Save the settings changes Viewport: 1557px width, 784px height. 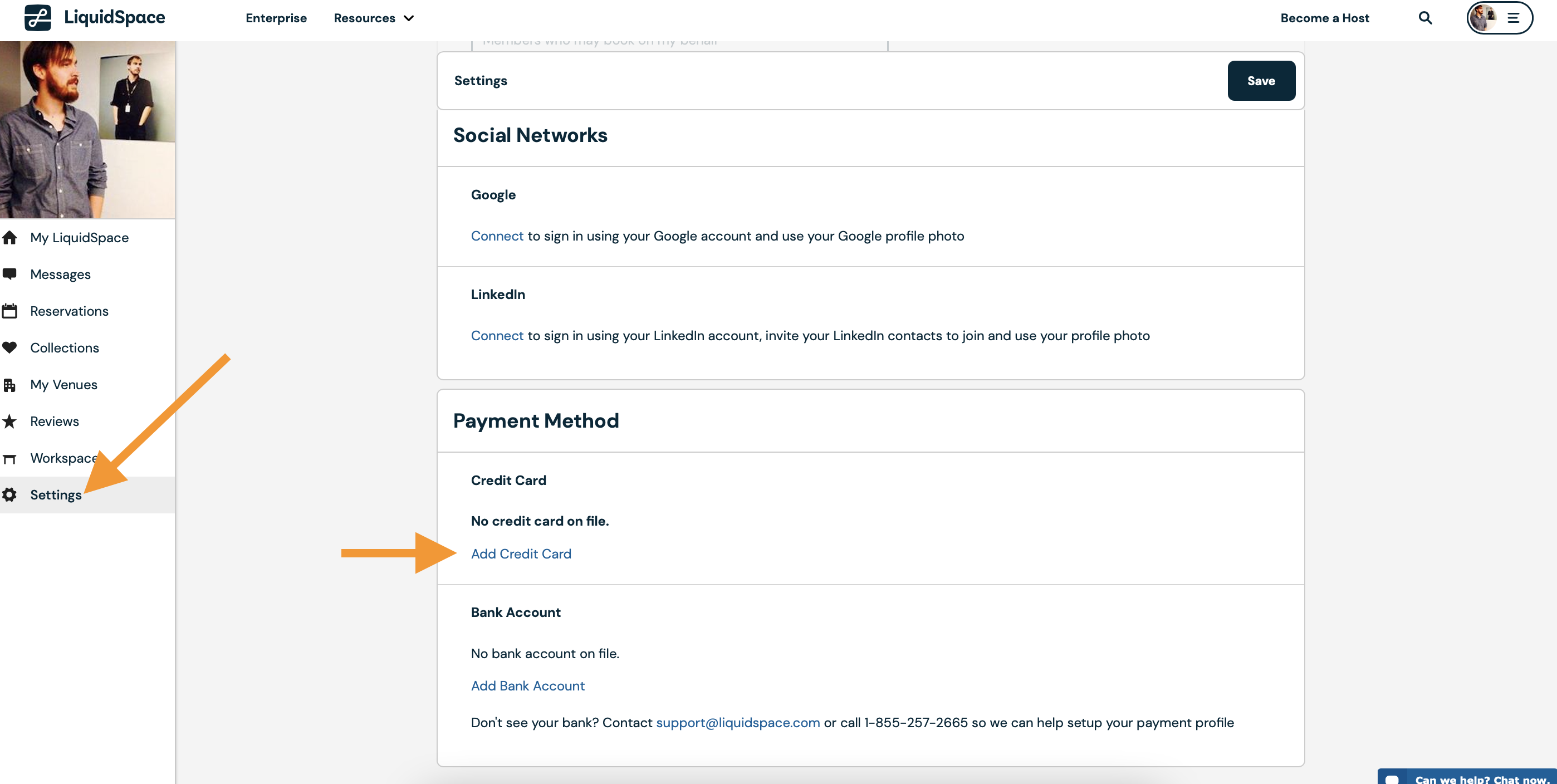(x=1261, y=80)
